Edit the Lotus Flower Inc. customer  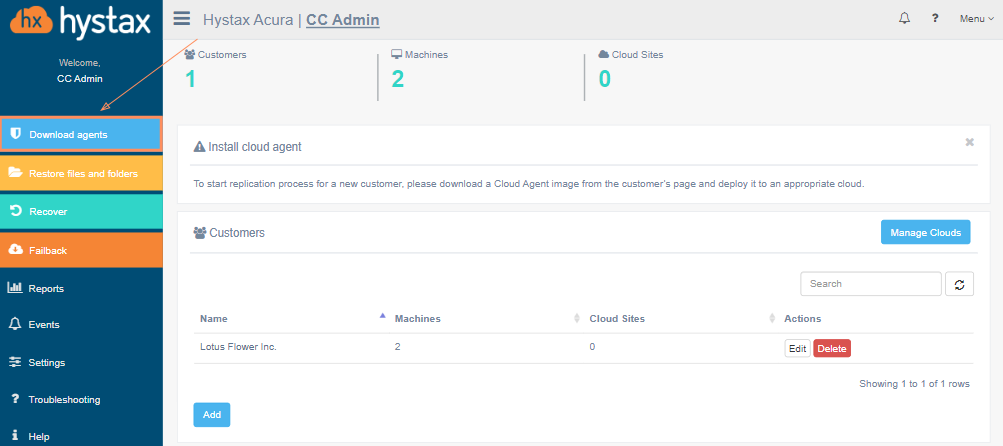(798, 349)
